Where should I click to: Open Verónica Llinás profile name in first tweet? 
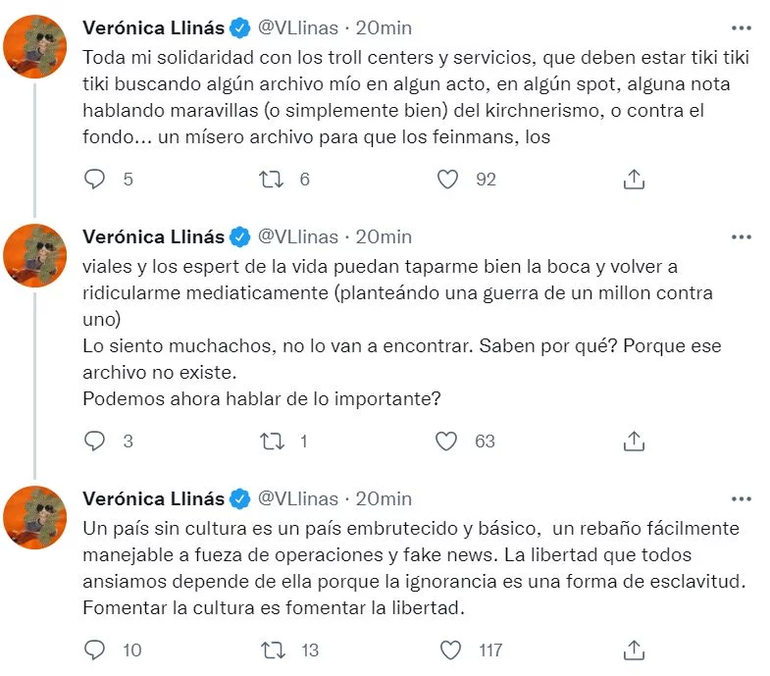(x=154, y=27)
